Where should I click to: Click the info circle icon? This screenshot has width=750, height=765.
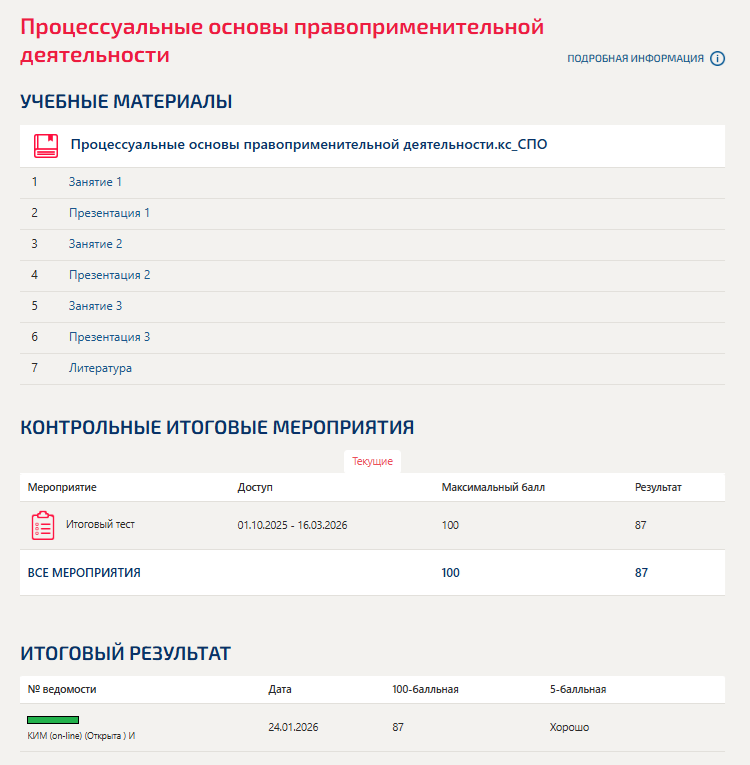pyautogui.click(x=717, y=58)
